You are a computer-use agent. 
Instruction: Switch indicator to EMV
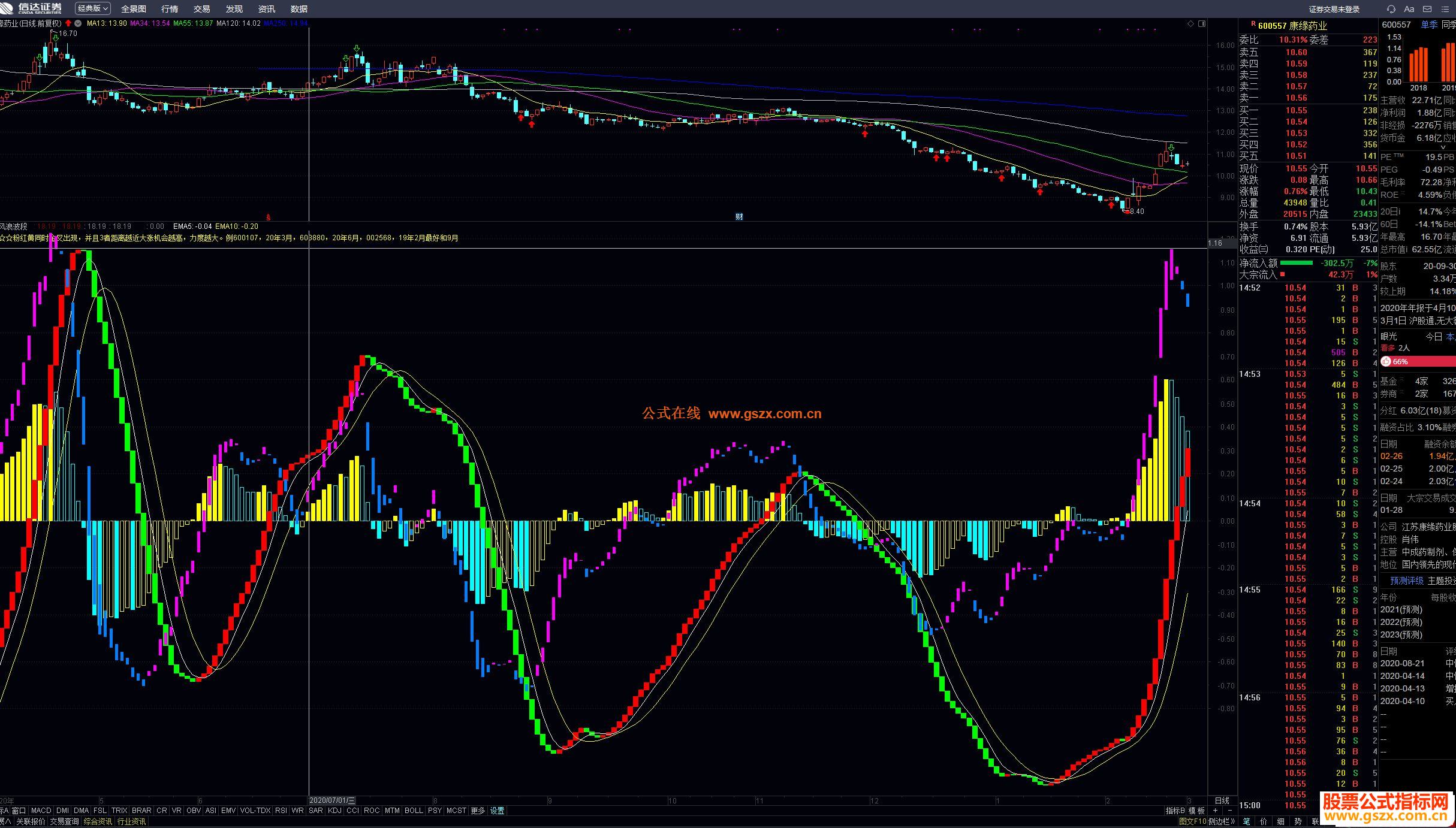tap(228, 811)
